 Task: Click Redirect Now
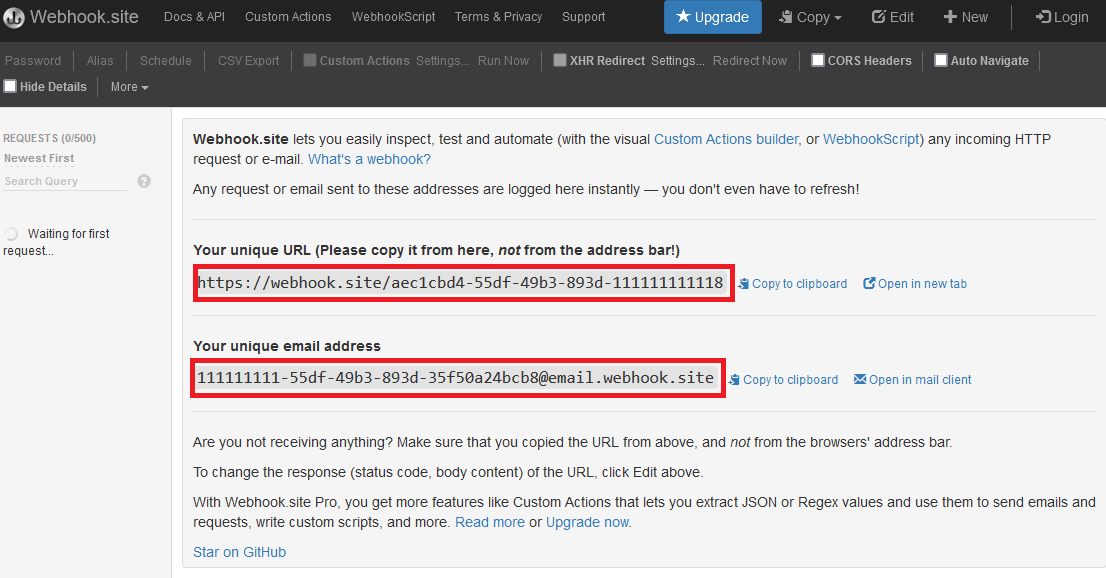[x=749, y=61]
